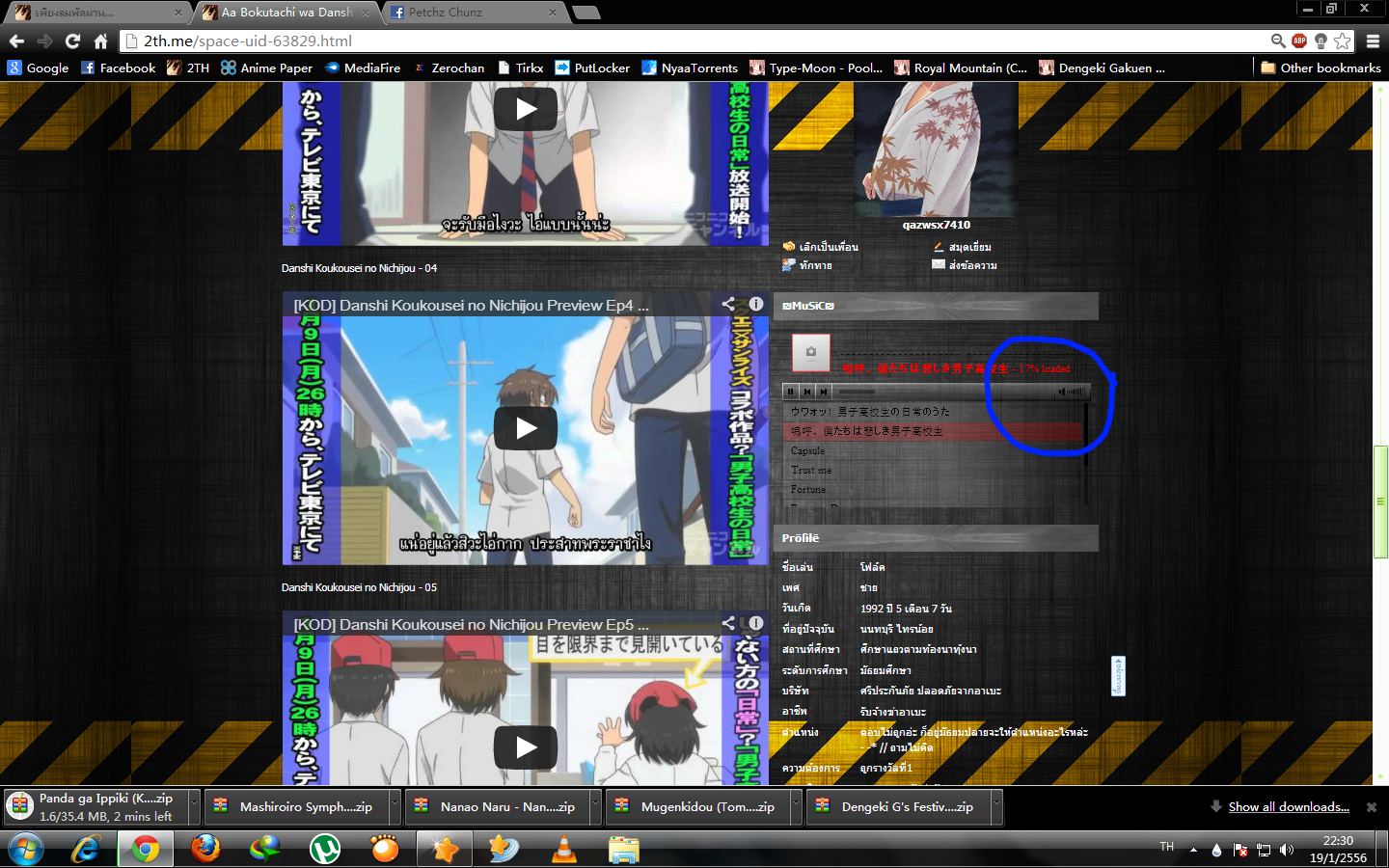This screenshot has height=868, width=1389.
Task: Select the Aa Bokutachi wa Danshi tab
Action: click(x=284, y=13)
